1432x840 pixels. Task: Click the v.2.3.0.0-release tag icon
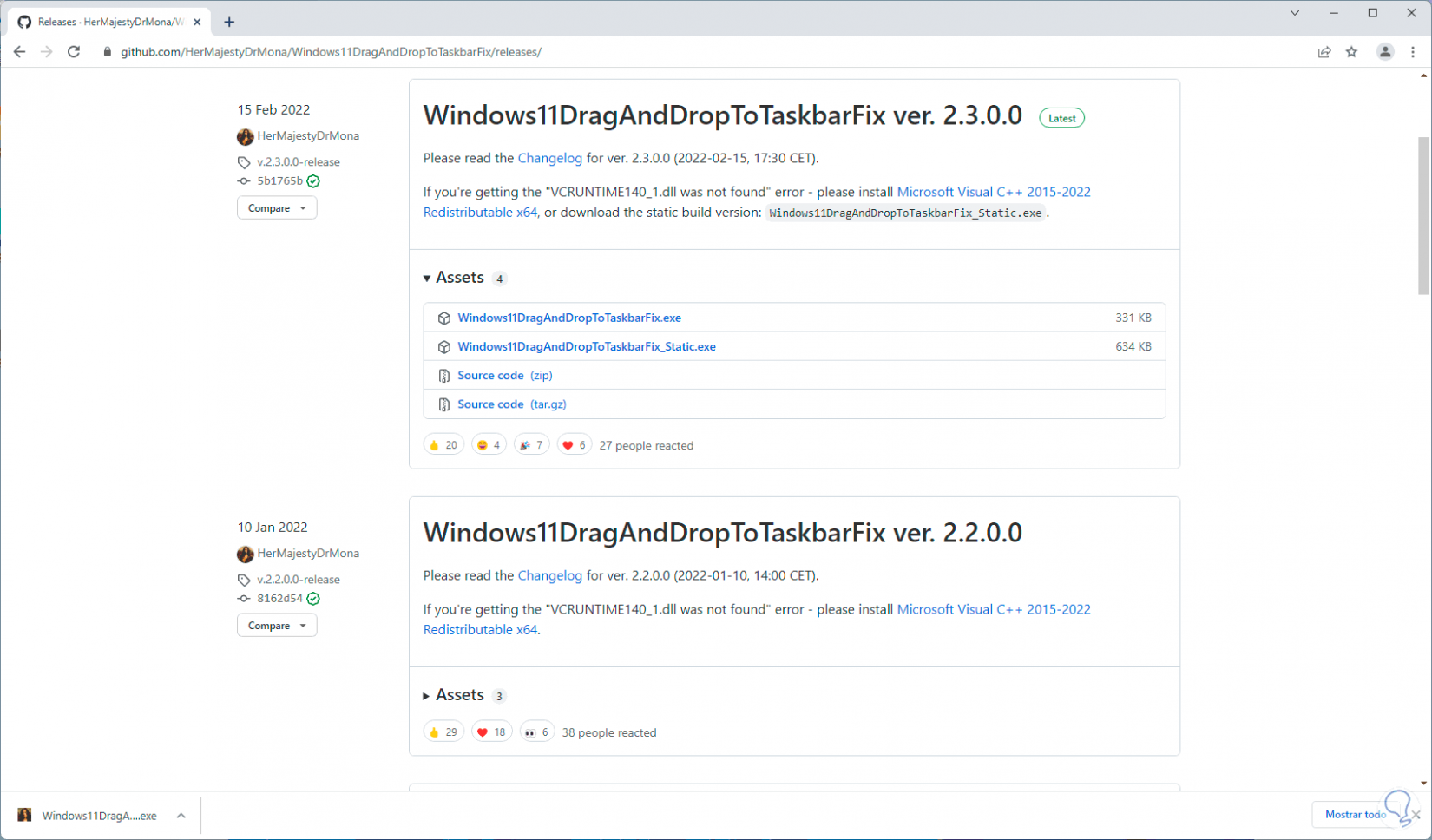click(x=244, y=162)
